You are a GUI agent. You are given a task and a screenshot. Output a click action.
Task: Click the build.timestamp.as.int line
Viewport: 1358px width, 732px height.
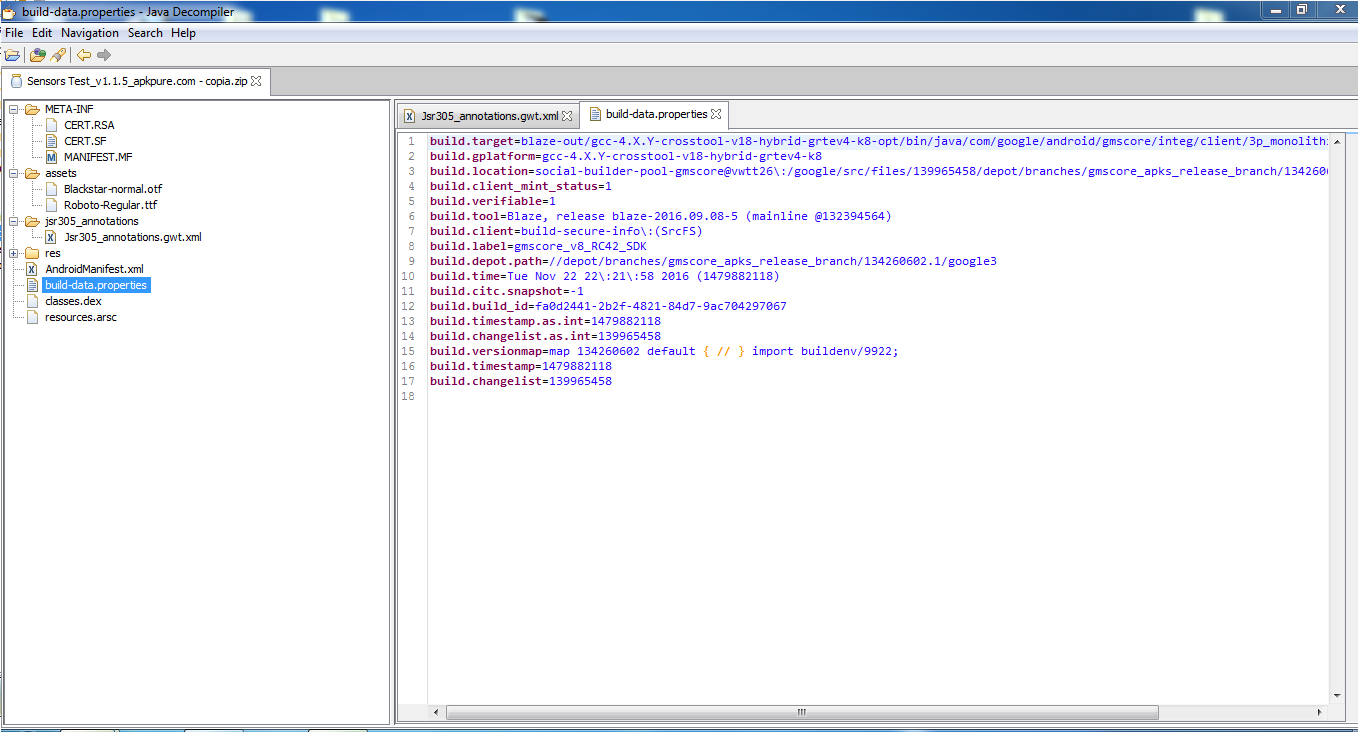(x=545, y=321)
